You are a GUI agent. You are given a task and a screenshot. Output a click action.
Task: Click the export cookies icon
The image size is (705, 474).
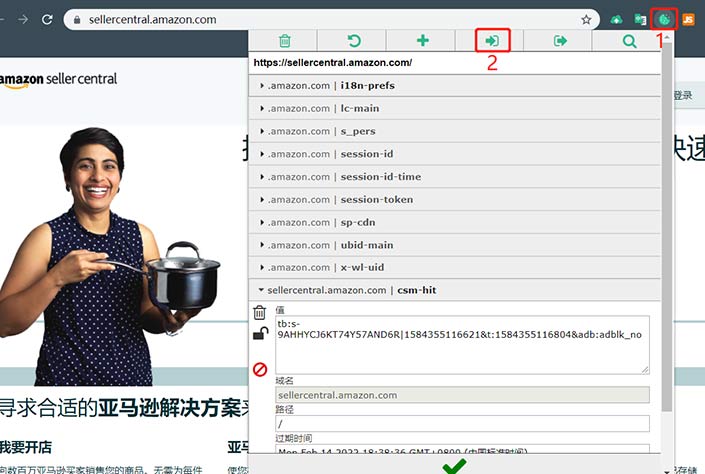(560, 41)
